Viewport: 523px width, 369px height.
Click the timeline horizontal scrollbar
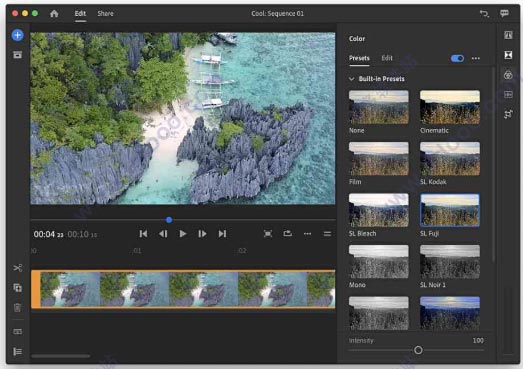point(60,356)
